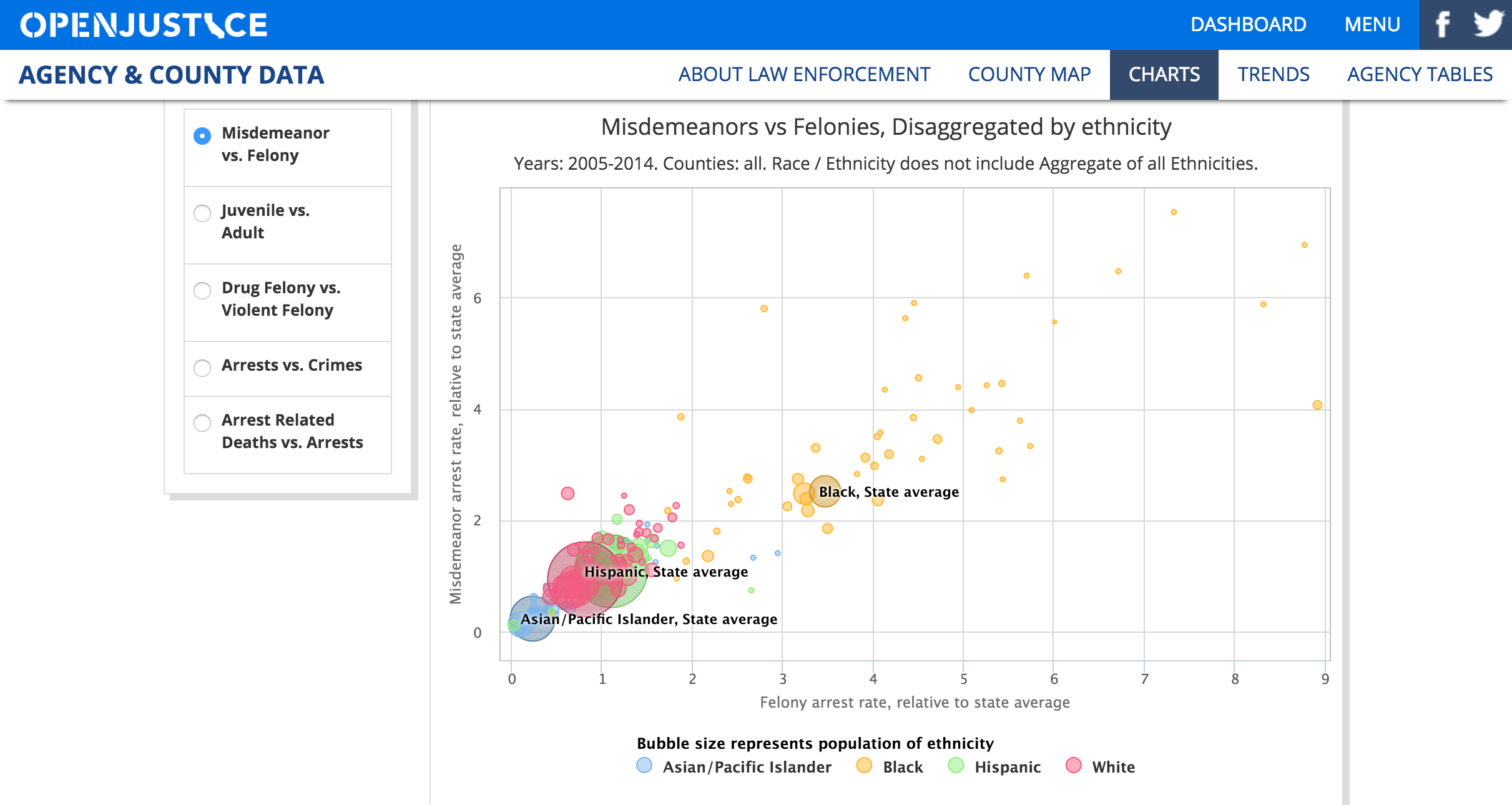Screen dimensions: 1512x805
Task: Open the County Map tab
Action: [1029, 75]
